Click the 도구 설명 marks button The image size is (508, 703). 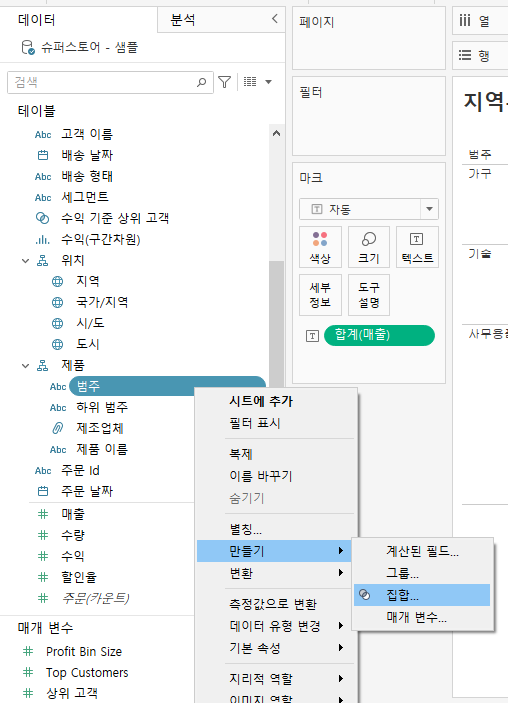click(369, 295)
